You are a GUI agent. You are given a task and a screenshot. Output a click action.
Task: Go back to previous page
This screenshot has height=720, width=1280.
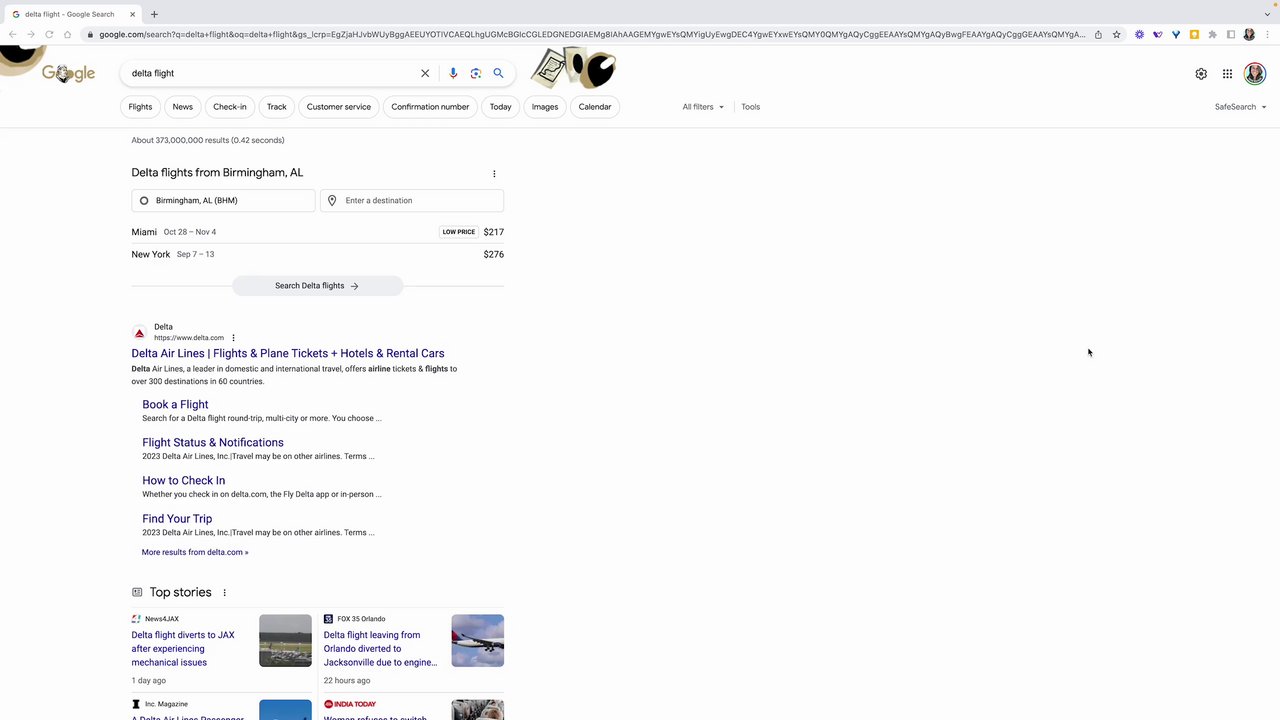[x=12, y=34]
